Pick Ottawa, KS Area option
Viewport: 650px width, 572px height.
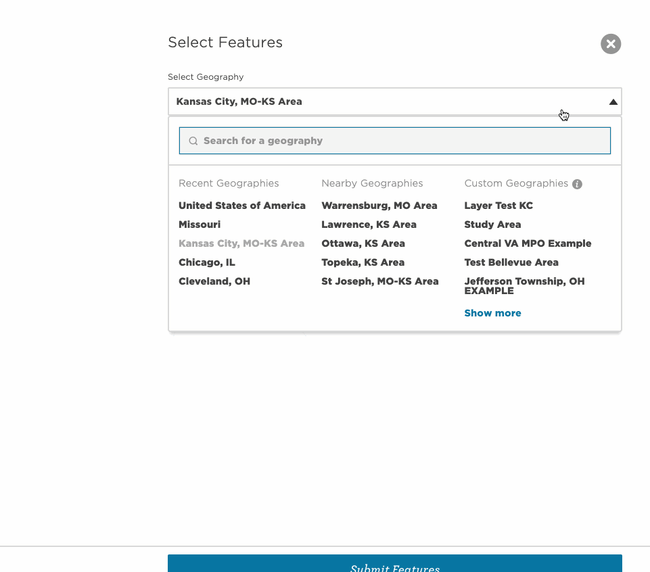point(363,244)
